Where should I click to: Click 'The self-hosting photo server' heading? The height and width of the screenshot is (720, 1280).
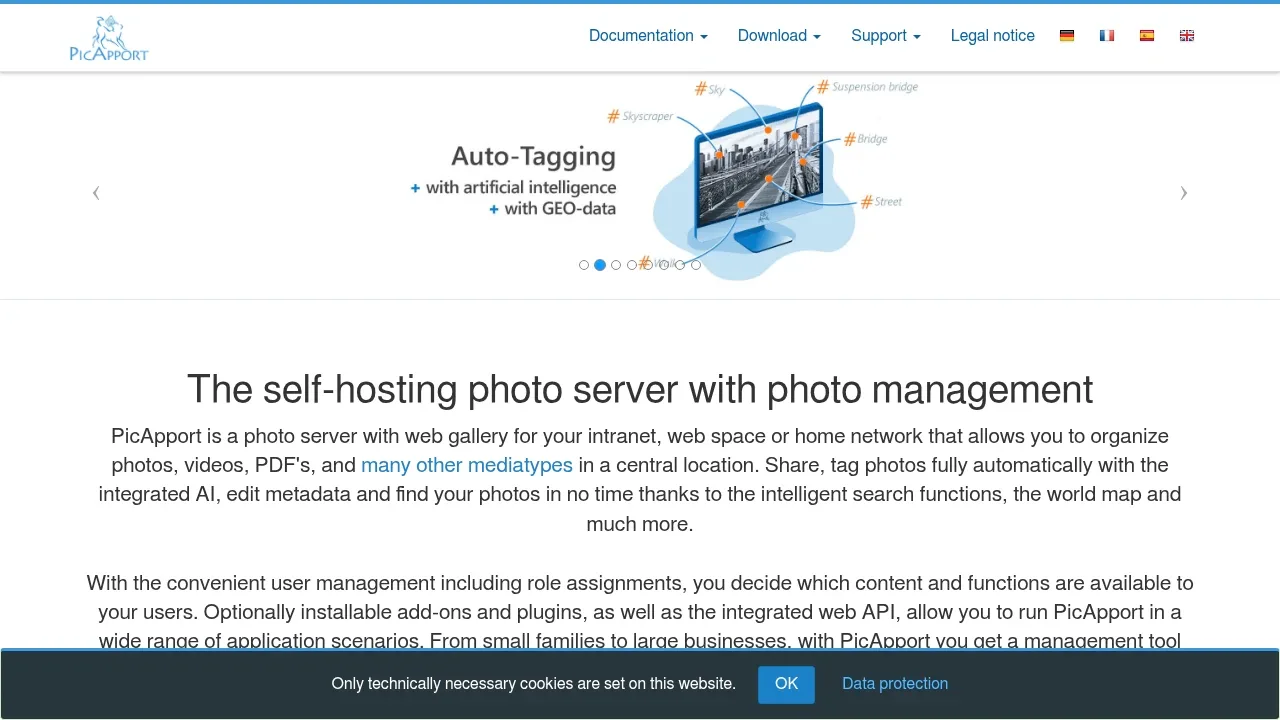pyautogui.click(x=640, y=389)
